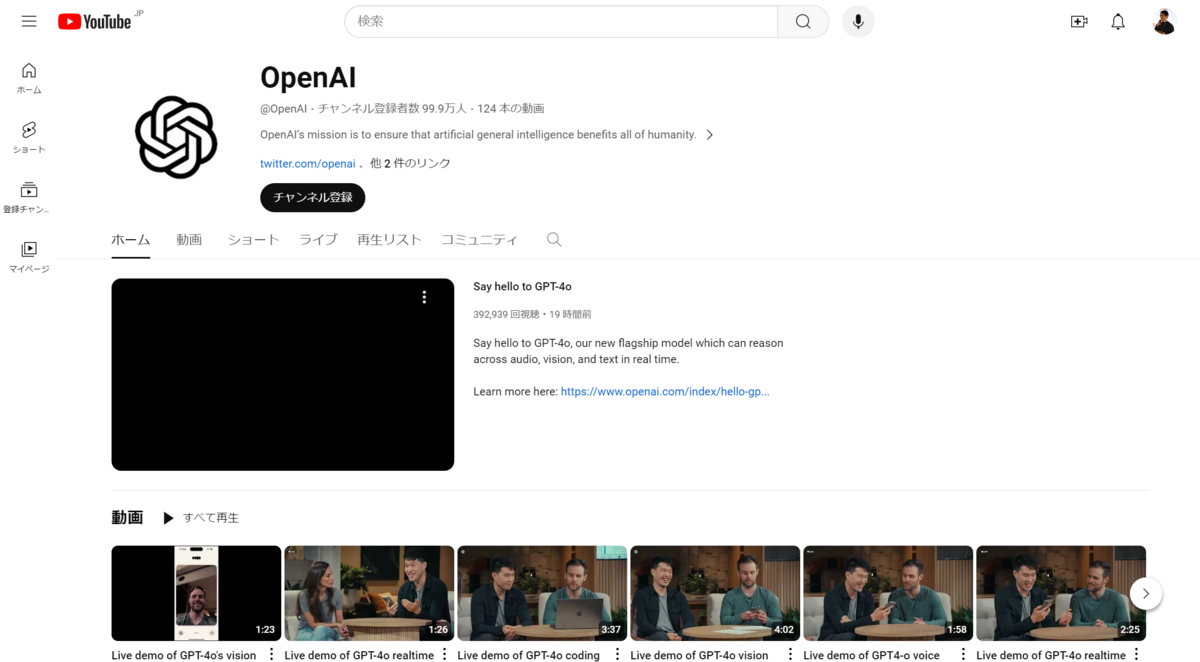Screen dimensions: 1200x662
Task: Open the 4:02 video thumbnail
Action: pos(715,593)
